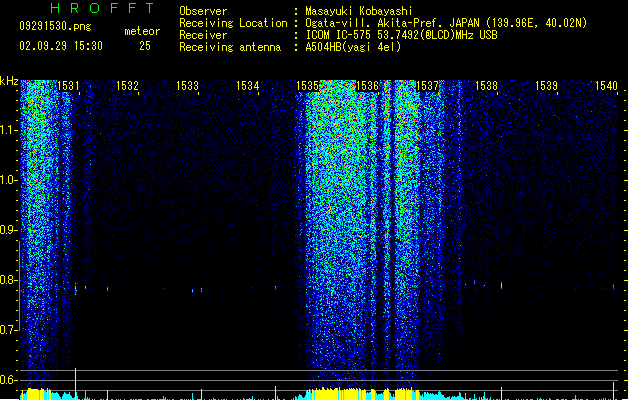Click the HROFFT title text
Image resolution: width=629 pixels, height=400 pixels.
pos(102,8)
